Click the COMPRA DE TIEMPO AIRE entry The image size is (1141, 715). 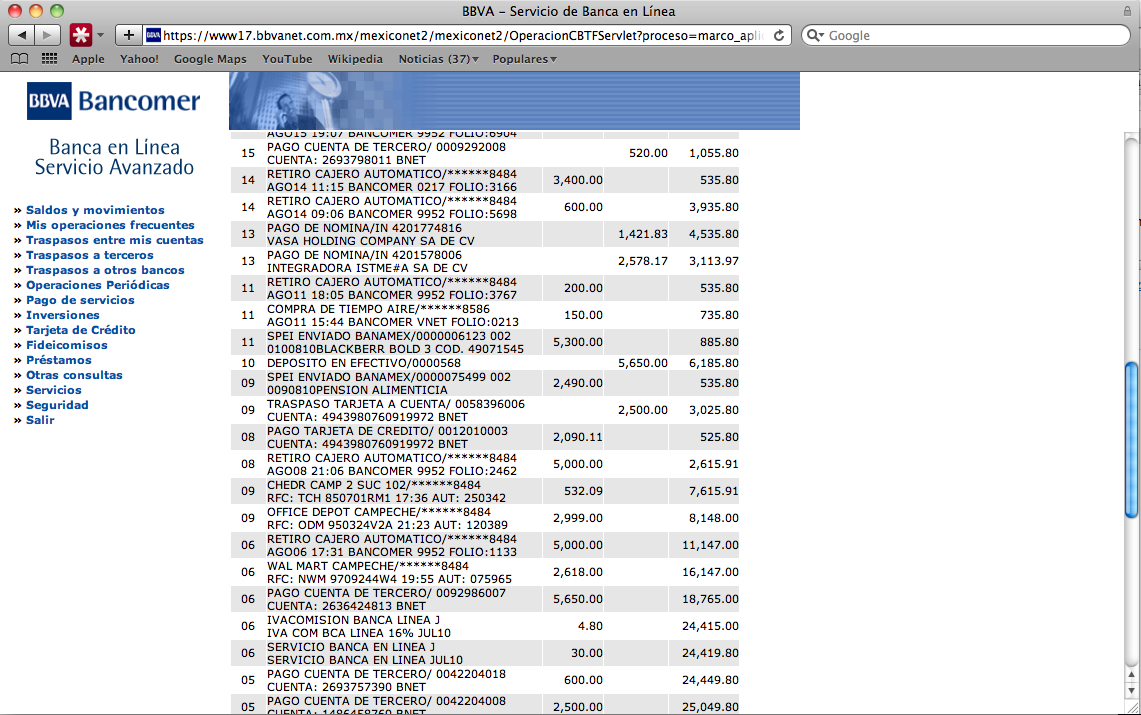coord(393,316)
